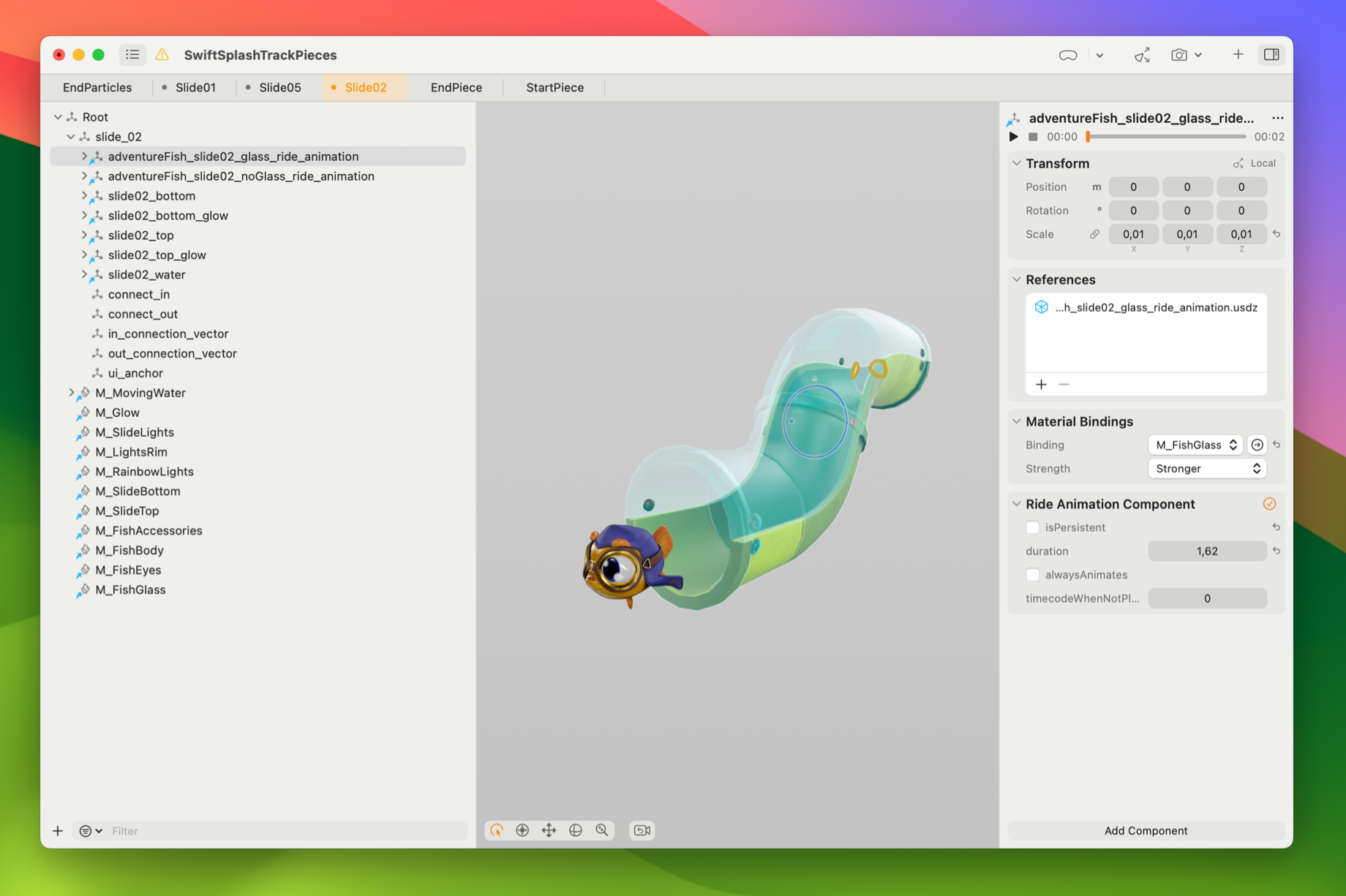The width and height of the screenshot is (1346, 896).
Task: Click the yellow warning triangle icon
Action: pyautogui.click(x=162, y=55)
